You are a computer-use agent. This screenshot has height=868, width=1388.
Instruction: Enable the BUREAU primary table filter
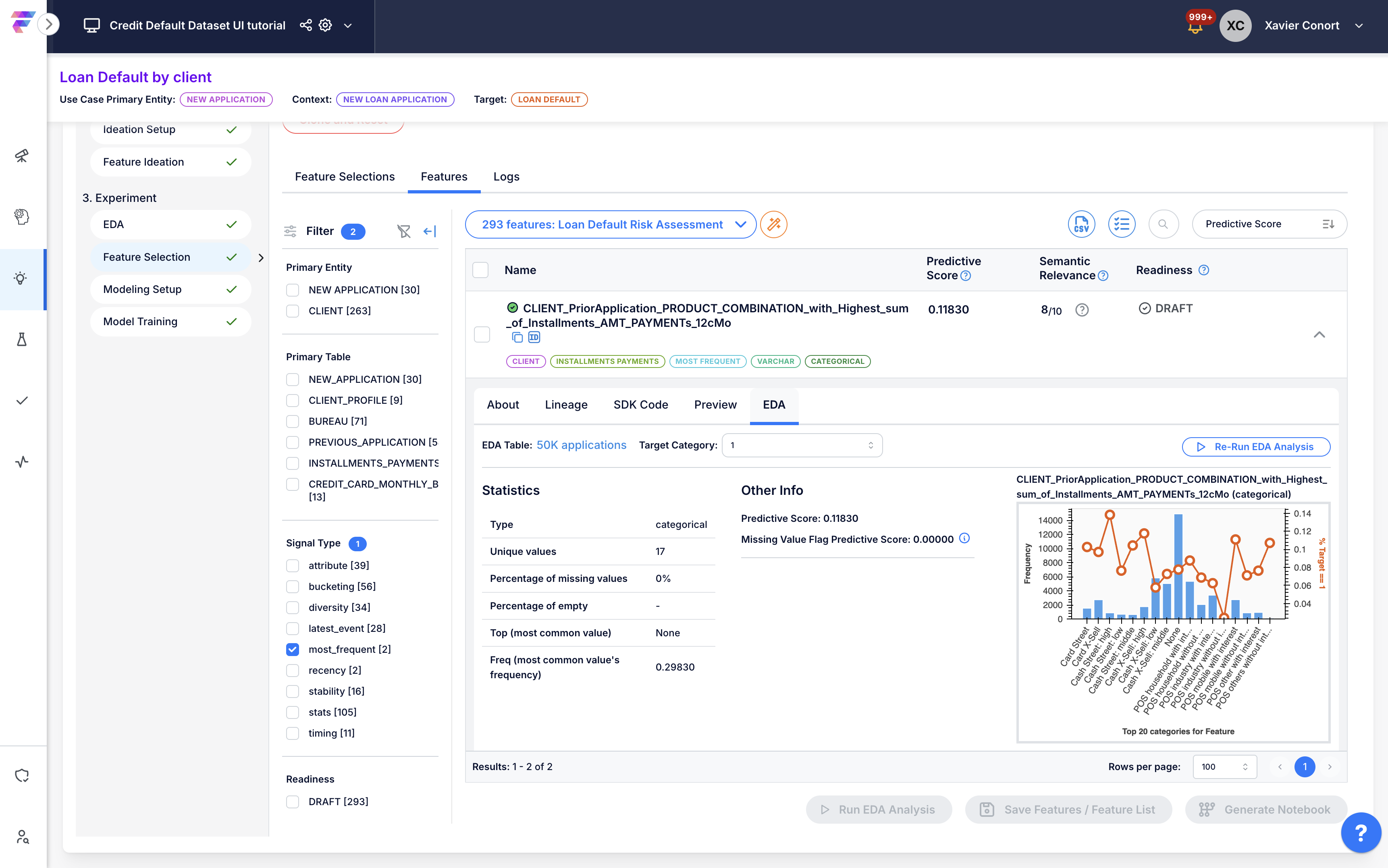coord(293,422)
